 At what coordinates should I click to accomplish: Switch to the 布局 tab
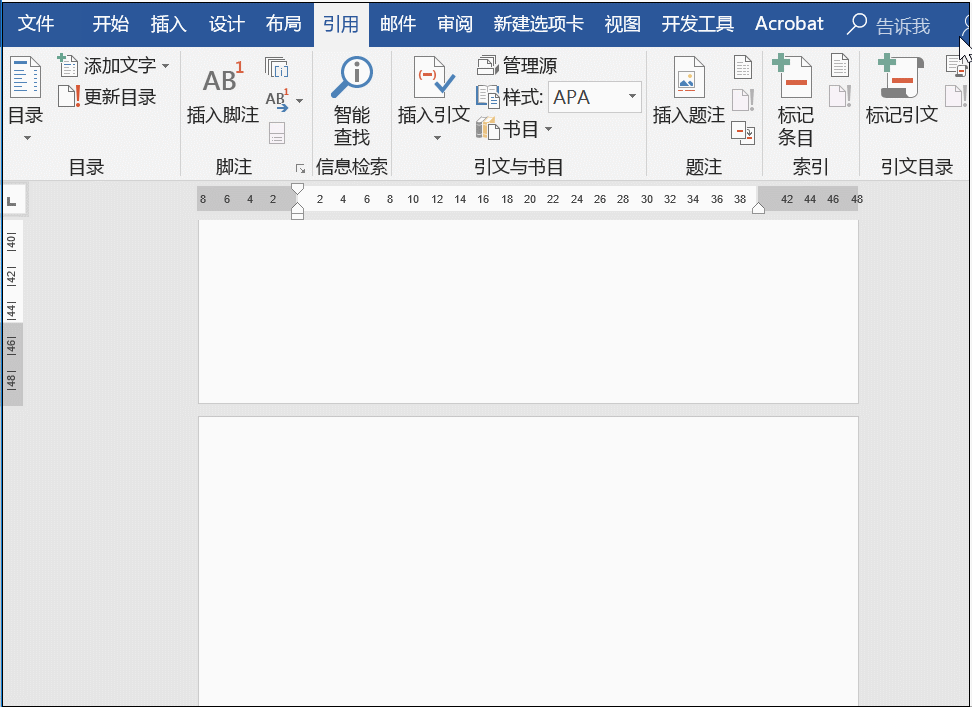[283, 24]
